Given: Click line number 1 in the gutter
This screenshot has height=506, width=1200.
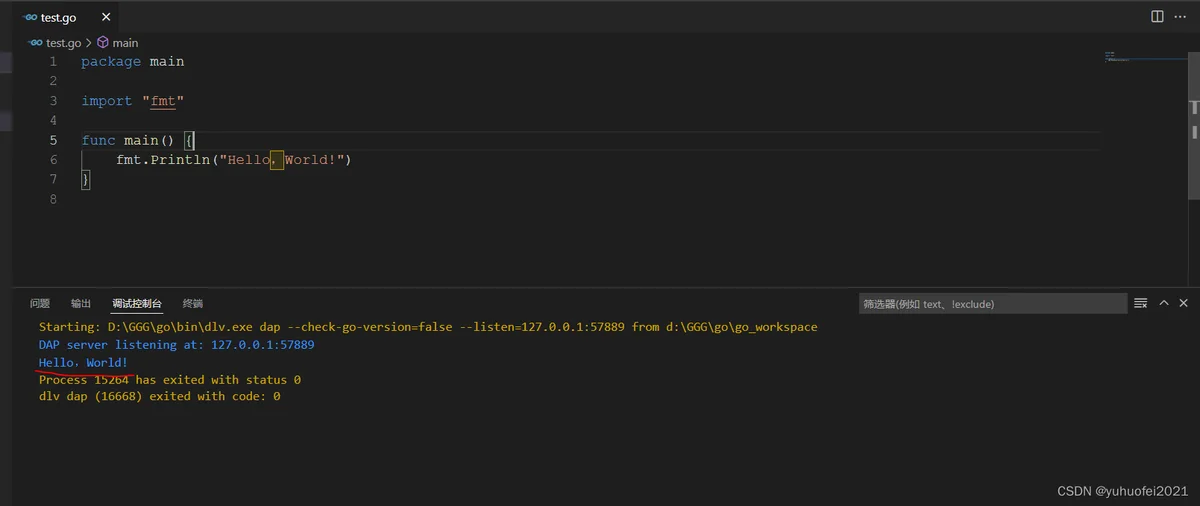Looking at the screenshot, I should click(x=53, y=62).
